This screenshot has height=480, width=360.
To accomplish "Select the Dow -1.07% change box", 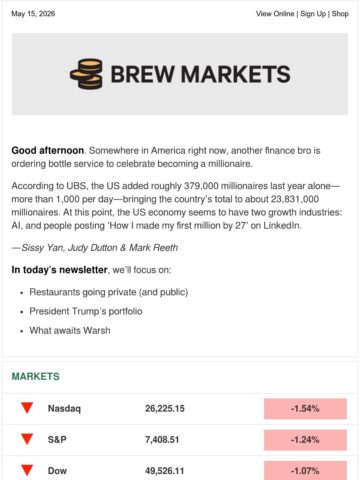I will click(x=305, y=471).
